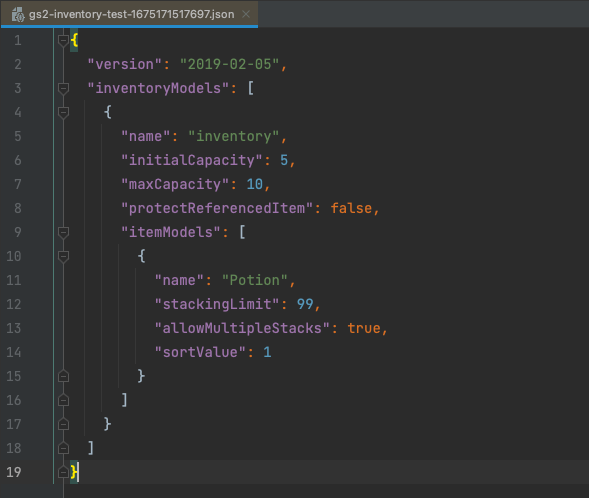Click the opening bracket after itemModels
Screen dimensions: 589x498
point(242,232)
